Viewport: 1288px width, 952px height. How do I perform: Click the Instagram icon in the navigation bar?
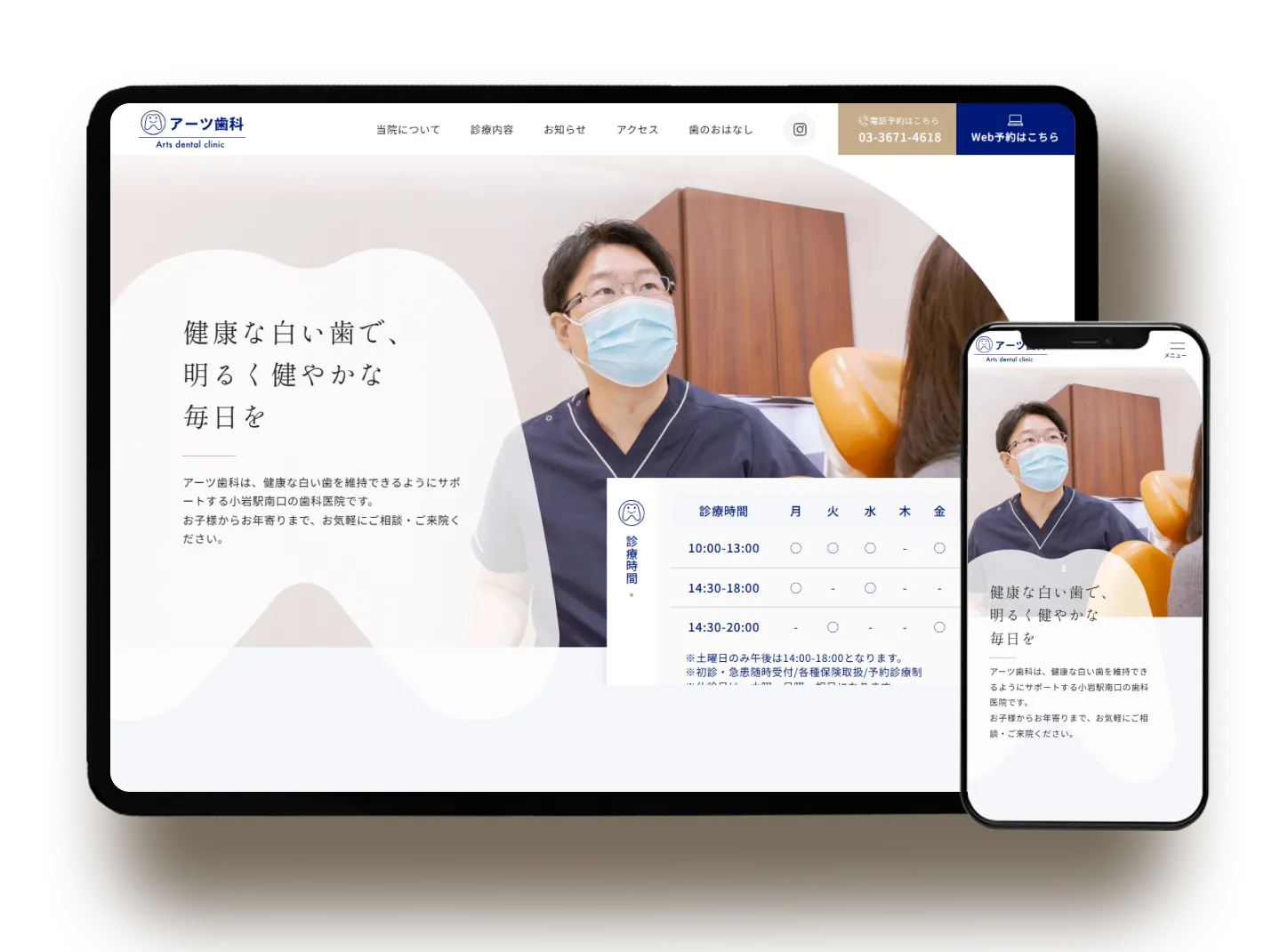[x=800, y=129]
